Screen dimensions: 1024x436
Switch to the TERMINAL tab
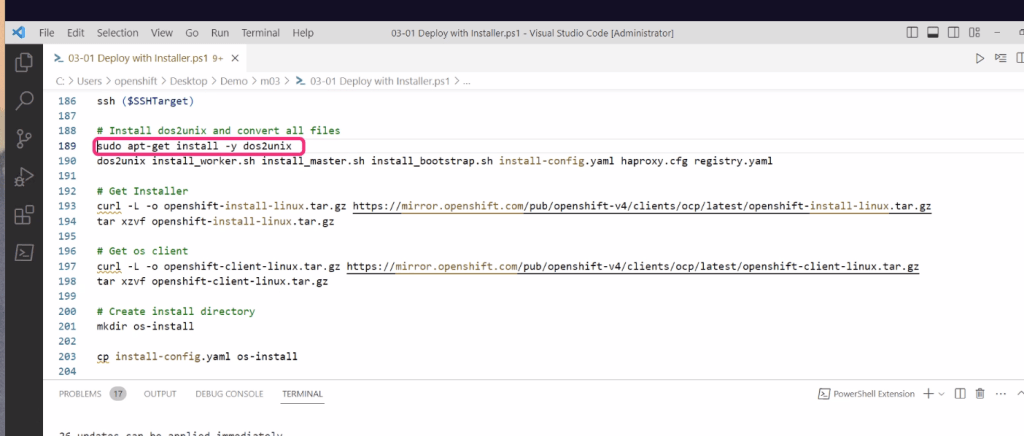click(302, 394)
